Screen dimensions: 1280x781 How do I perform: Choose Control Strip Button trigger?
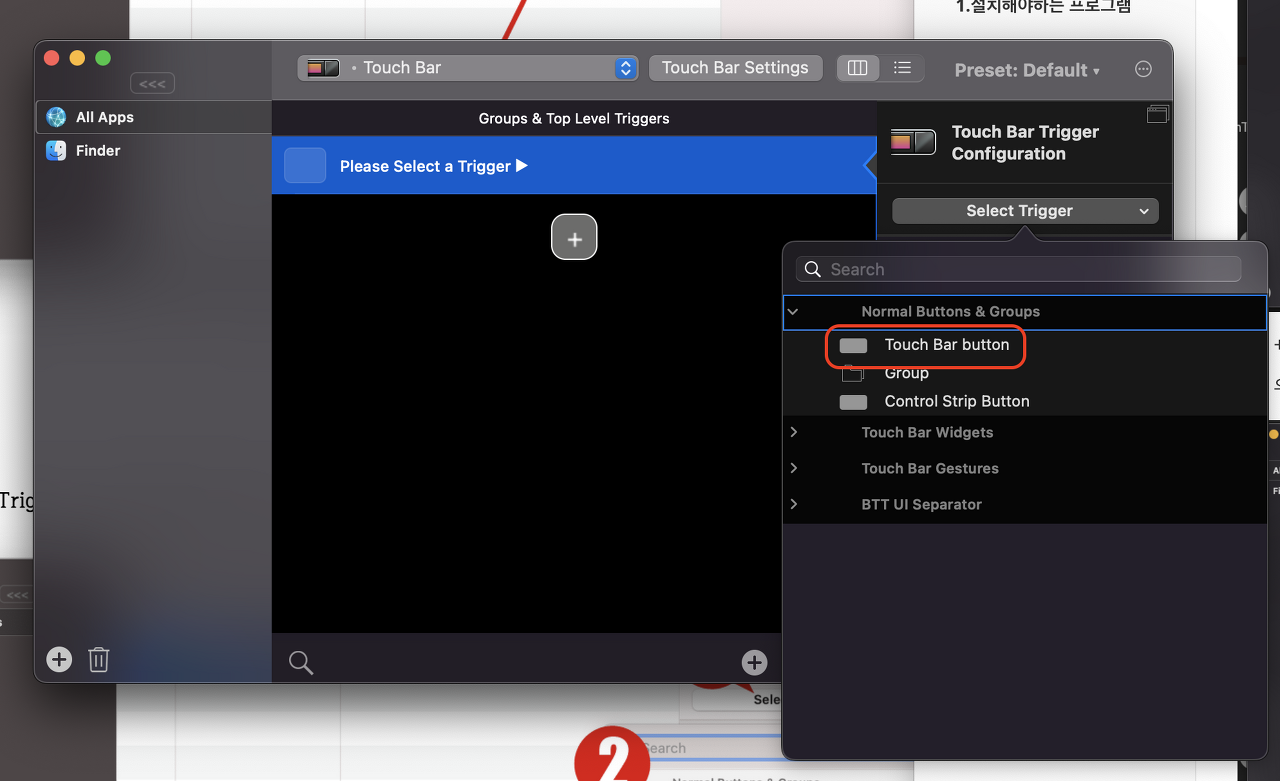[957, 401]
